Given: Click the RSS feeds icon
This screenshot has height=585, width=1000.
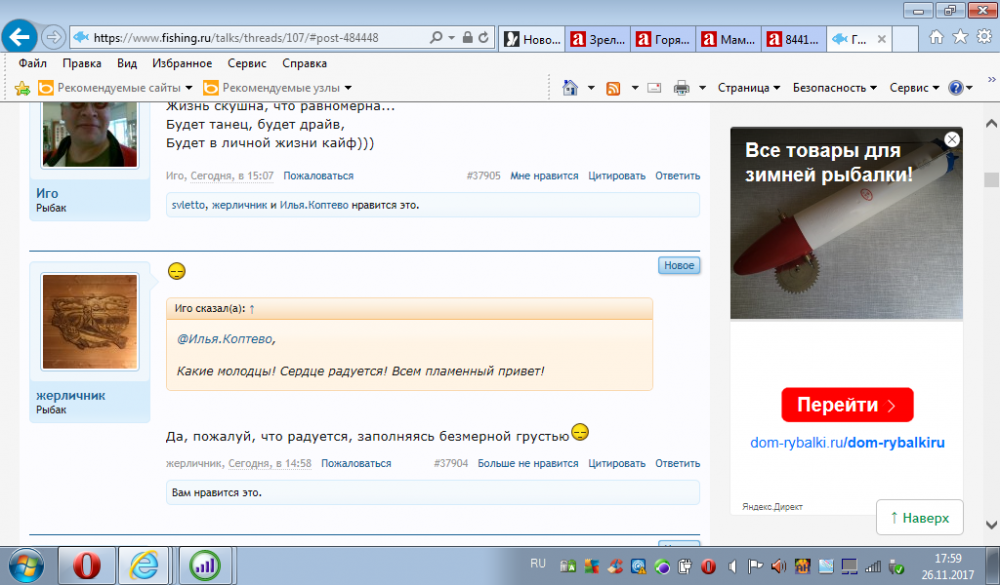Looking at the screenshot, I should [614, 87].
